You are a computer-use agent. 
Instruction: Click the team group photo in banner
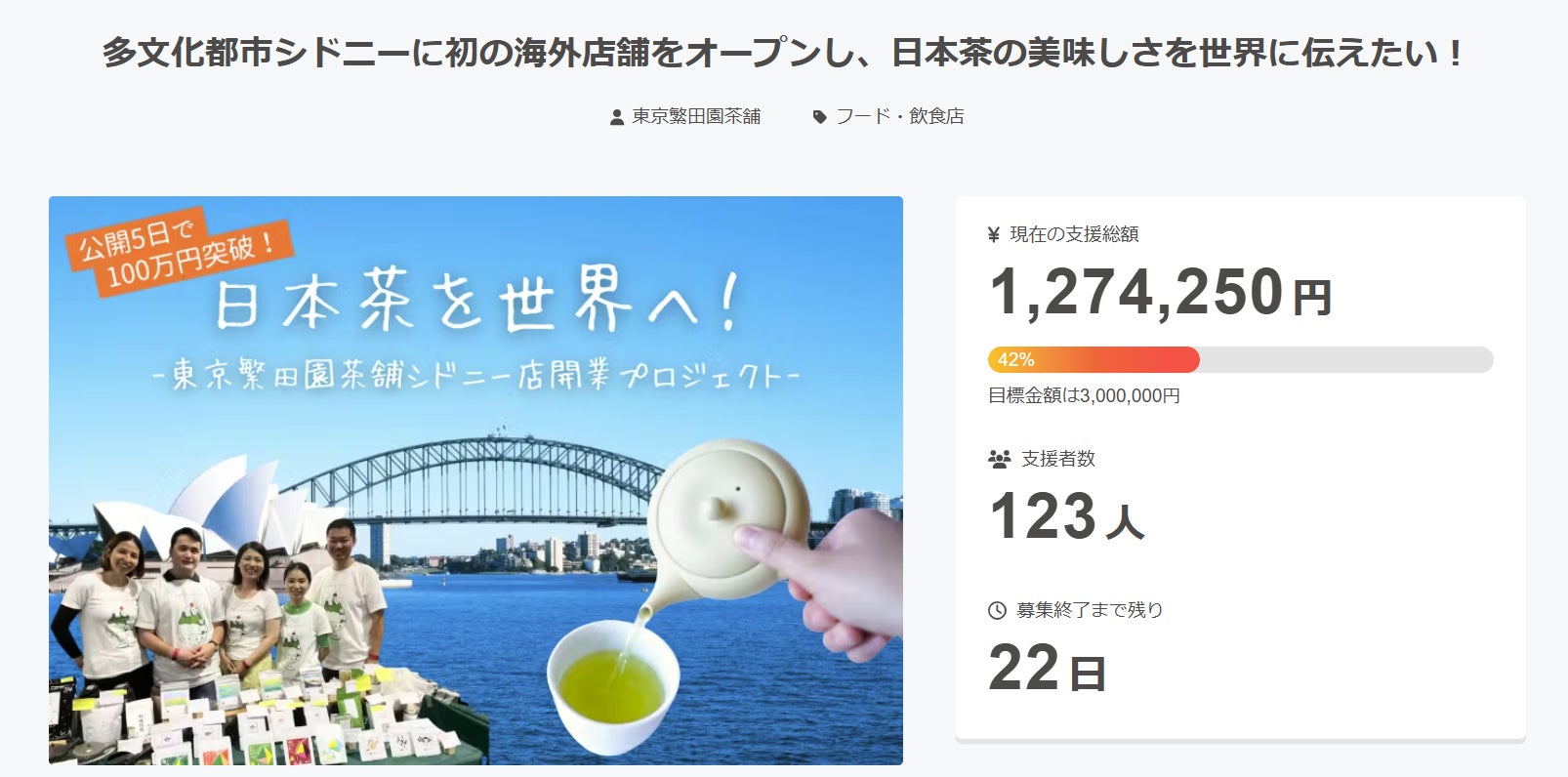(x=221, y=602)
